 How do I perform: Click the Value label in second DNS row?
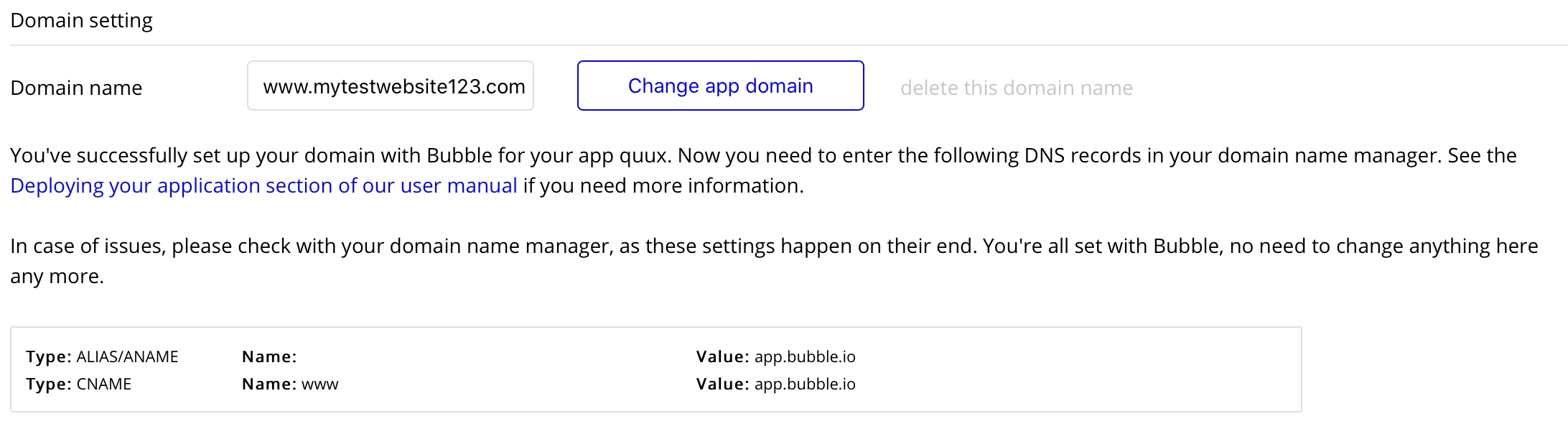pyautogui.click(x=723, y=384)
